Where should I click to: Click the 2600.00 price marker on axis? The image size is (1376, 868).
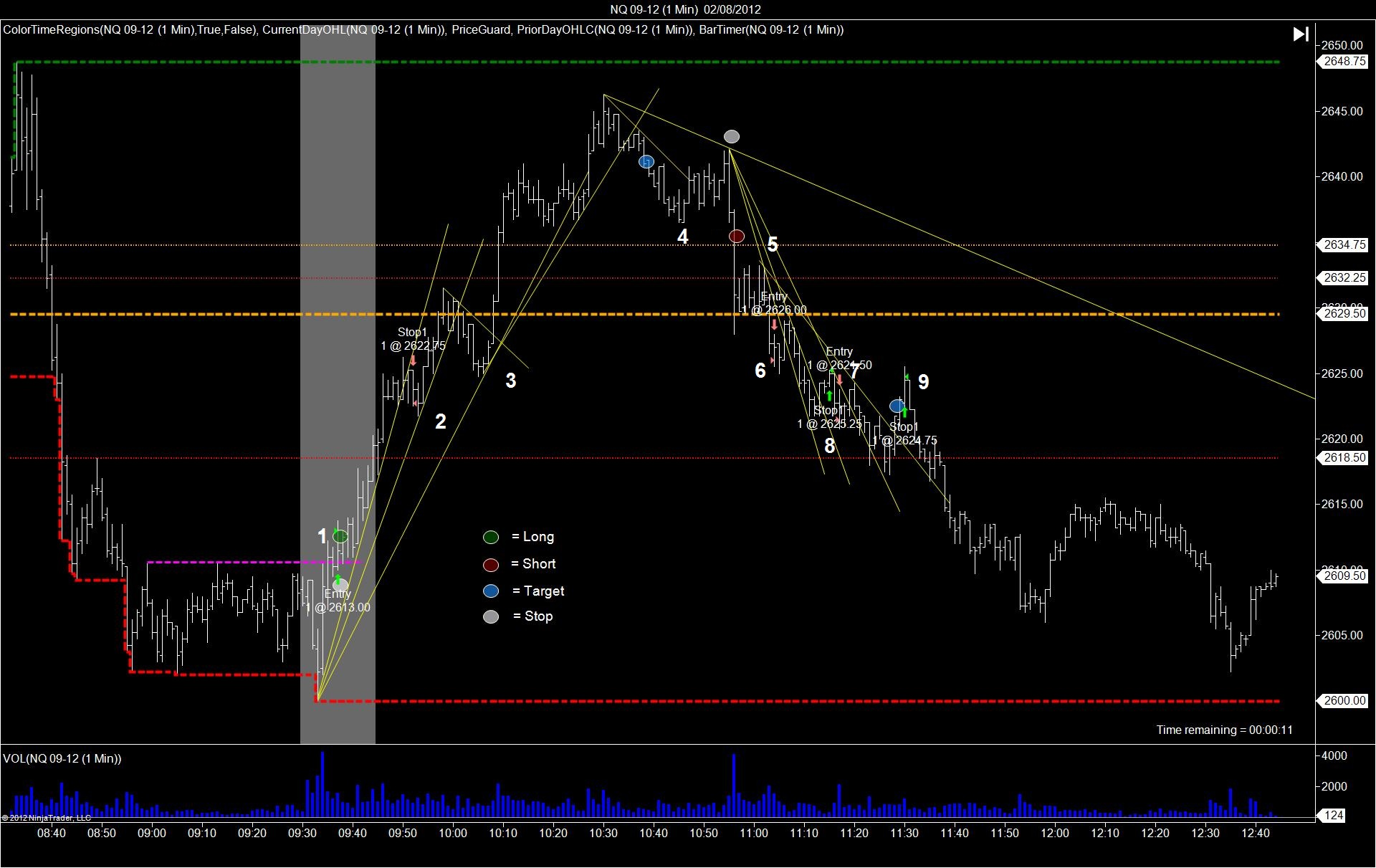click(x=1343, y=700)
